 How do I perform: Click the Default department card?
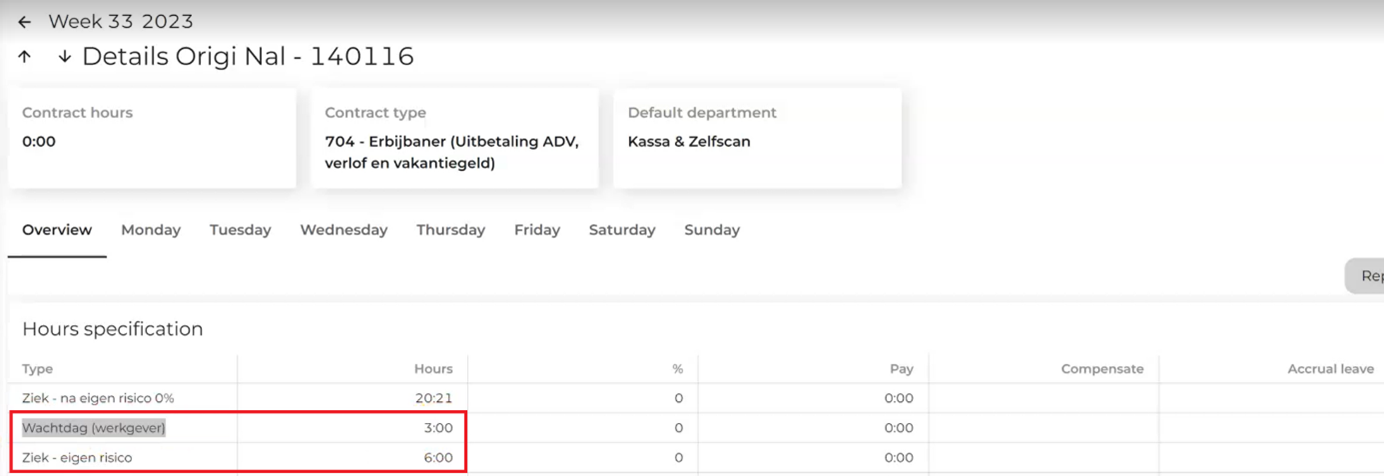pyautogui.click(x=757, y=138)
